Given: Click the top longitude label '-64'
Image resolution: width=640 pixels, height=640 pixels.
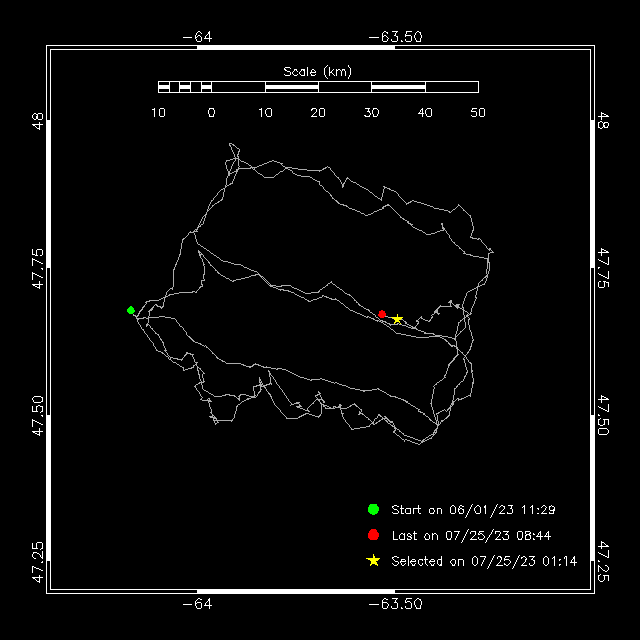Looking at the screenshot, I should (x=198, y=37).
